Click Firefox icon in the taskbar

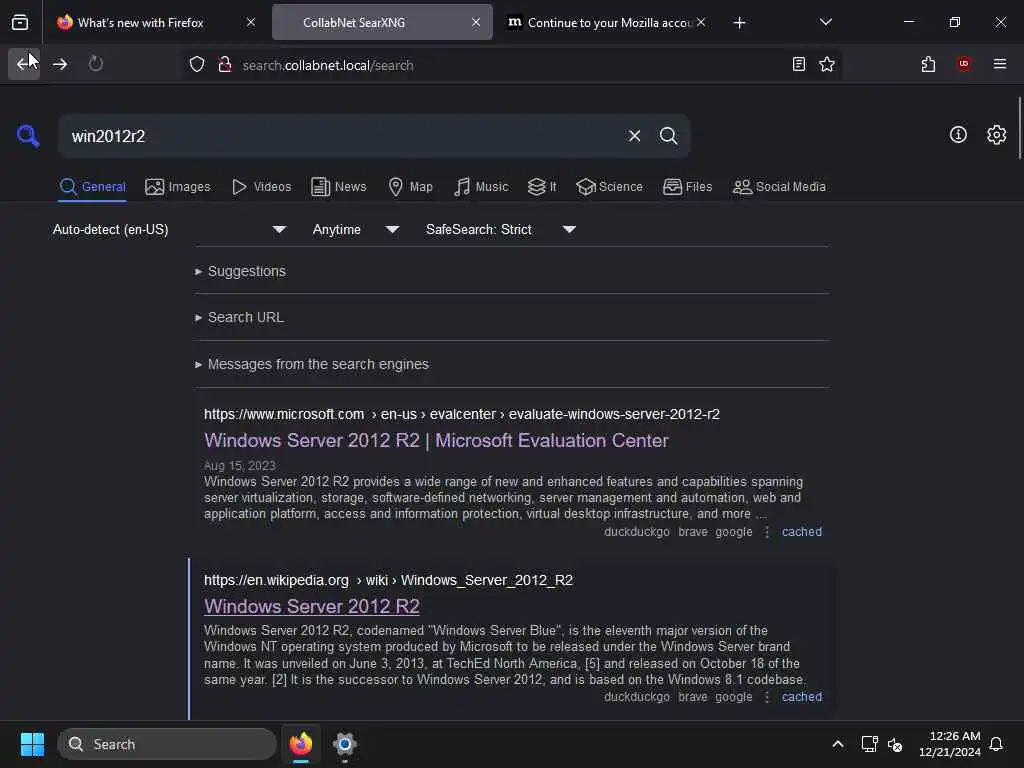(x=300, y=744)
